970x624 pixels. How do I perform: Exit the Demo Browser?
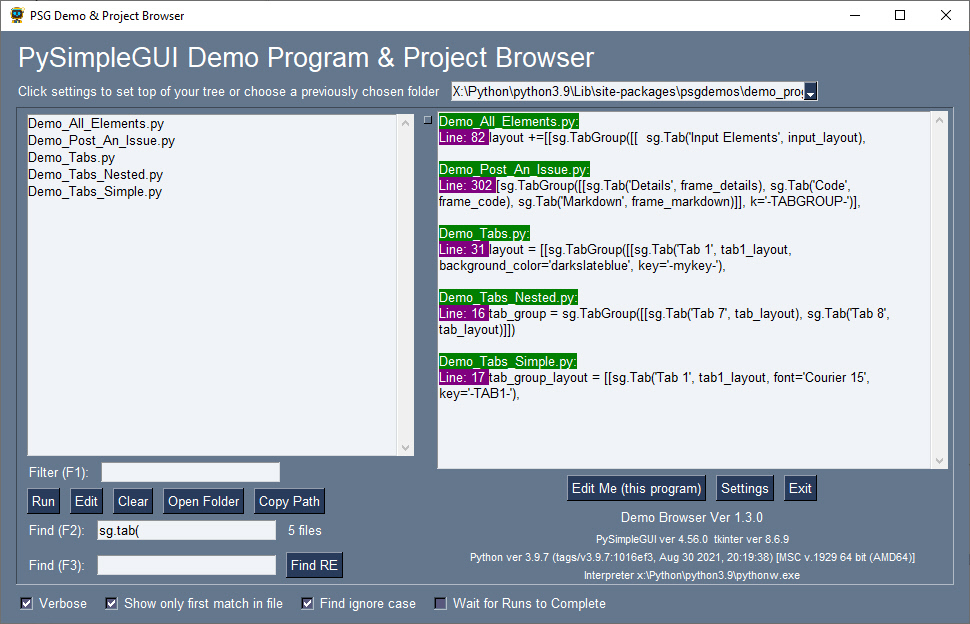click(x=799, y=487)
